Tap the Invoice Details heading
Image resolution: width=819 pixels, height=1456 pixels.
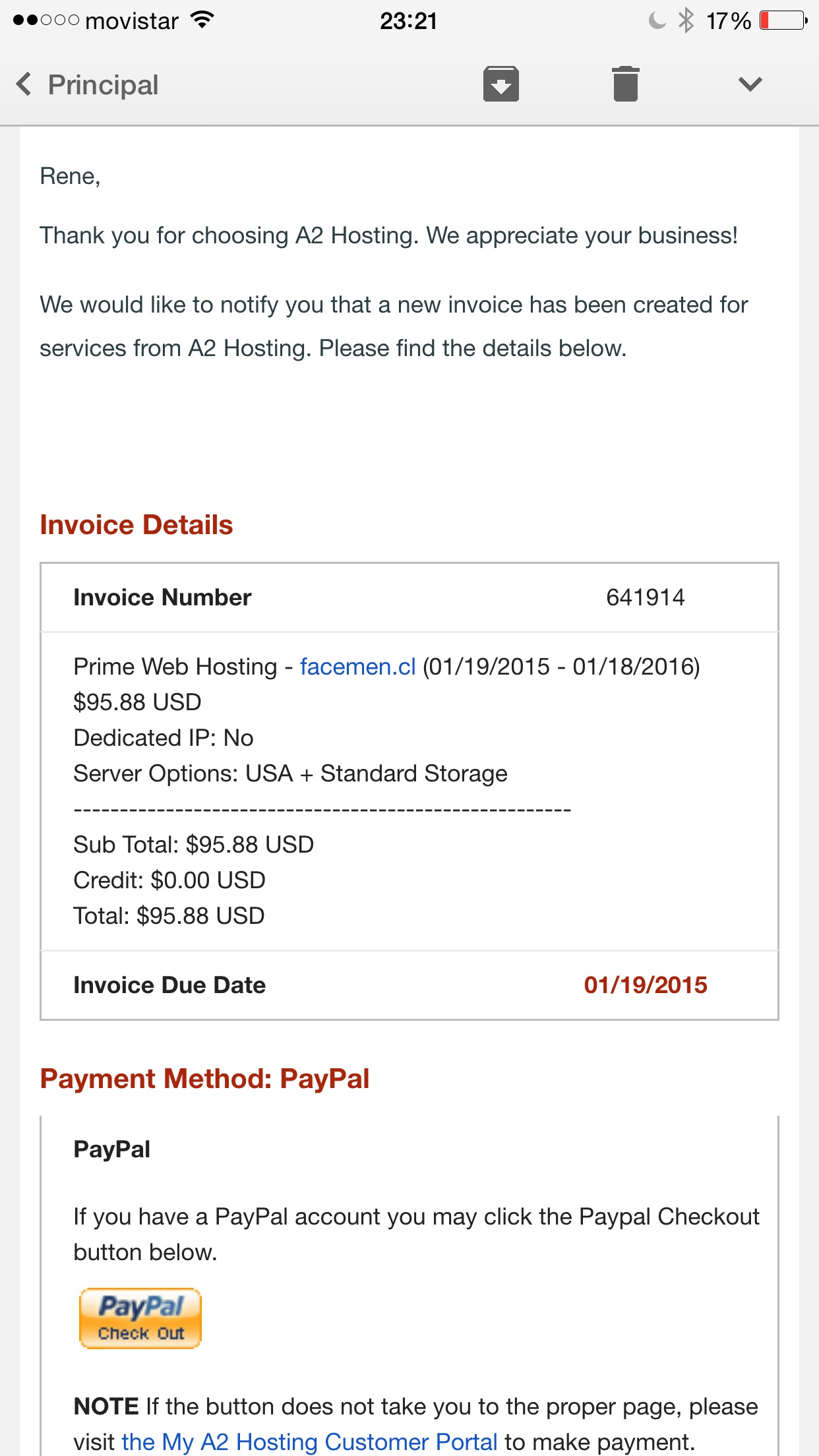(136, 525)
